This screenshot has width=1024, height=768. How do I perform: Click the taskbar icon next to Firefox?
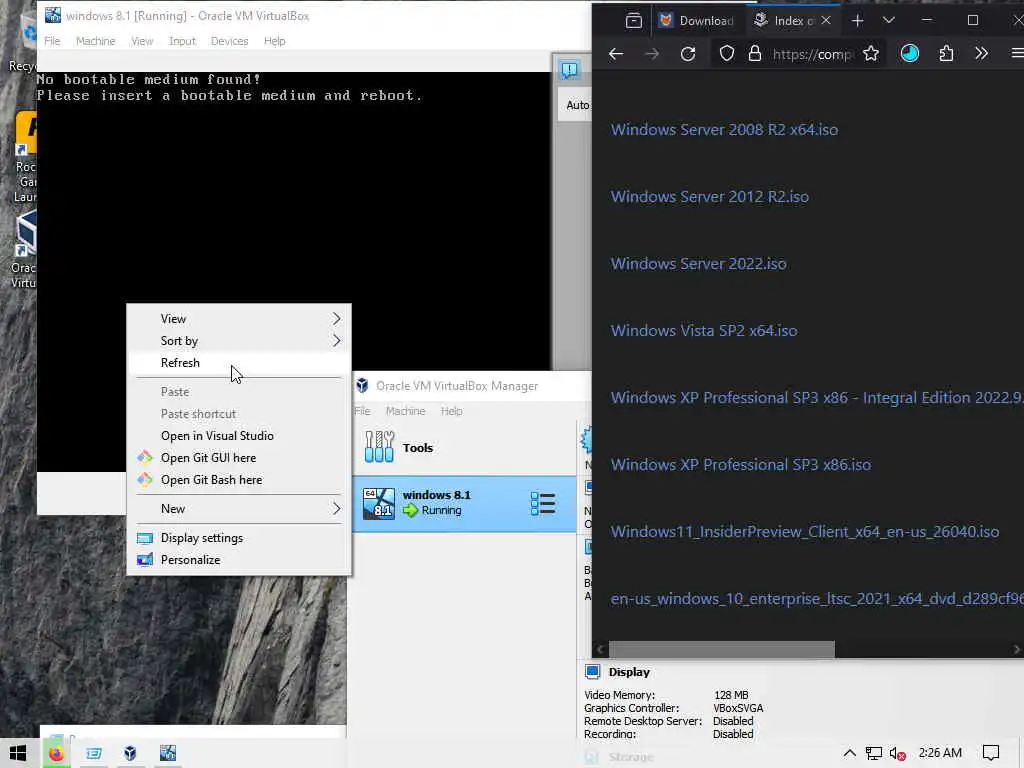click(x=94, y=753)
